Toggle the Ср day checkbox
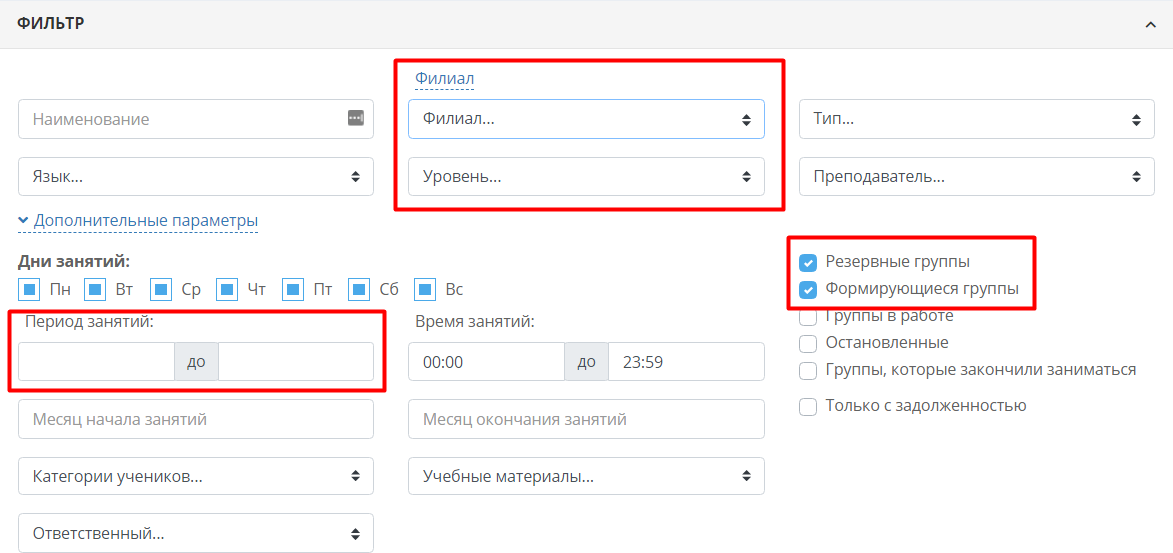The height and width of the screenshot is (553, 1173). [x=161, y=289]
